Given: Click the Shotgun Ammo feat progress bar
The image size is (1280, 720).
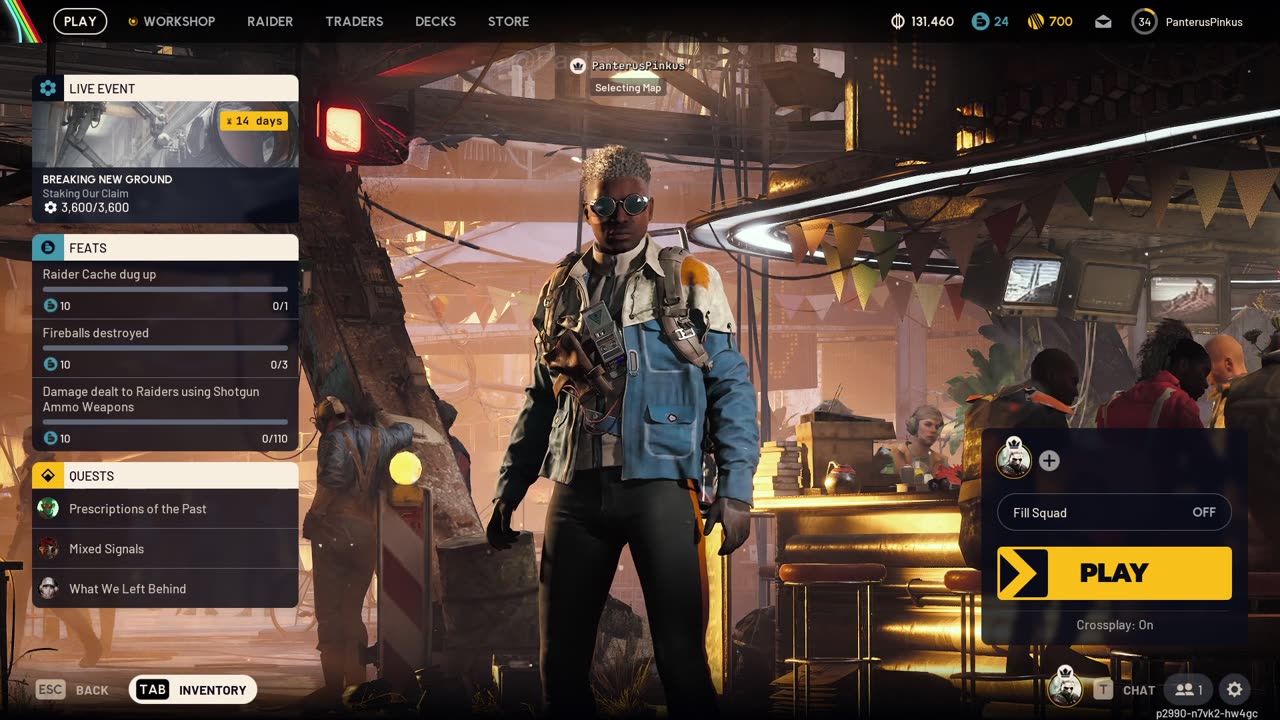Looking at the screenshot, I should (165, 422).
